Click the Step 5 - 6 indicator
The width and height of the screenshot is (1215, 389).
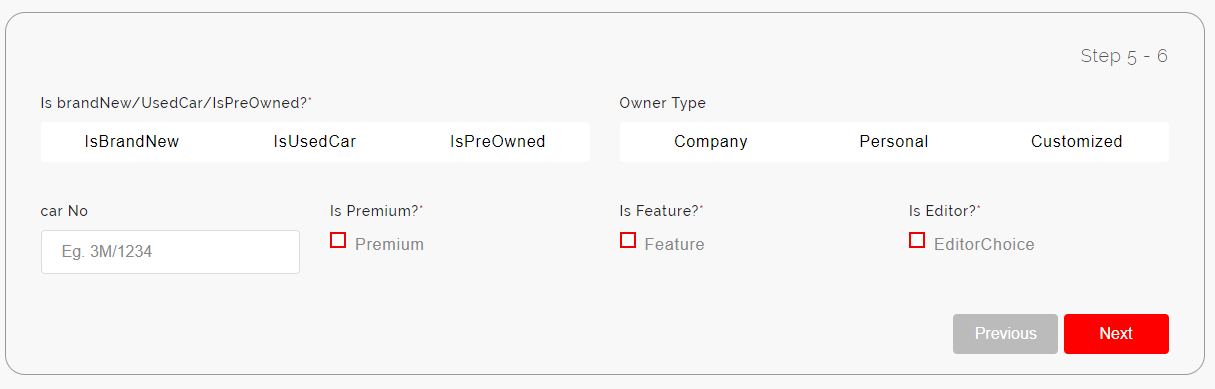[x=1124, y=56]
